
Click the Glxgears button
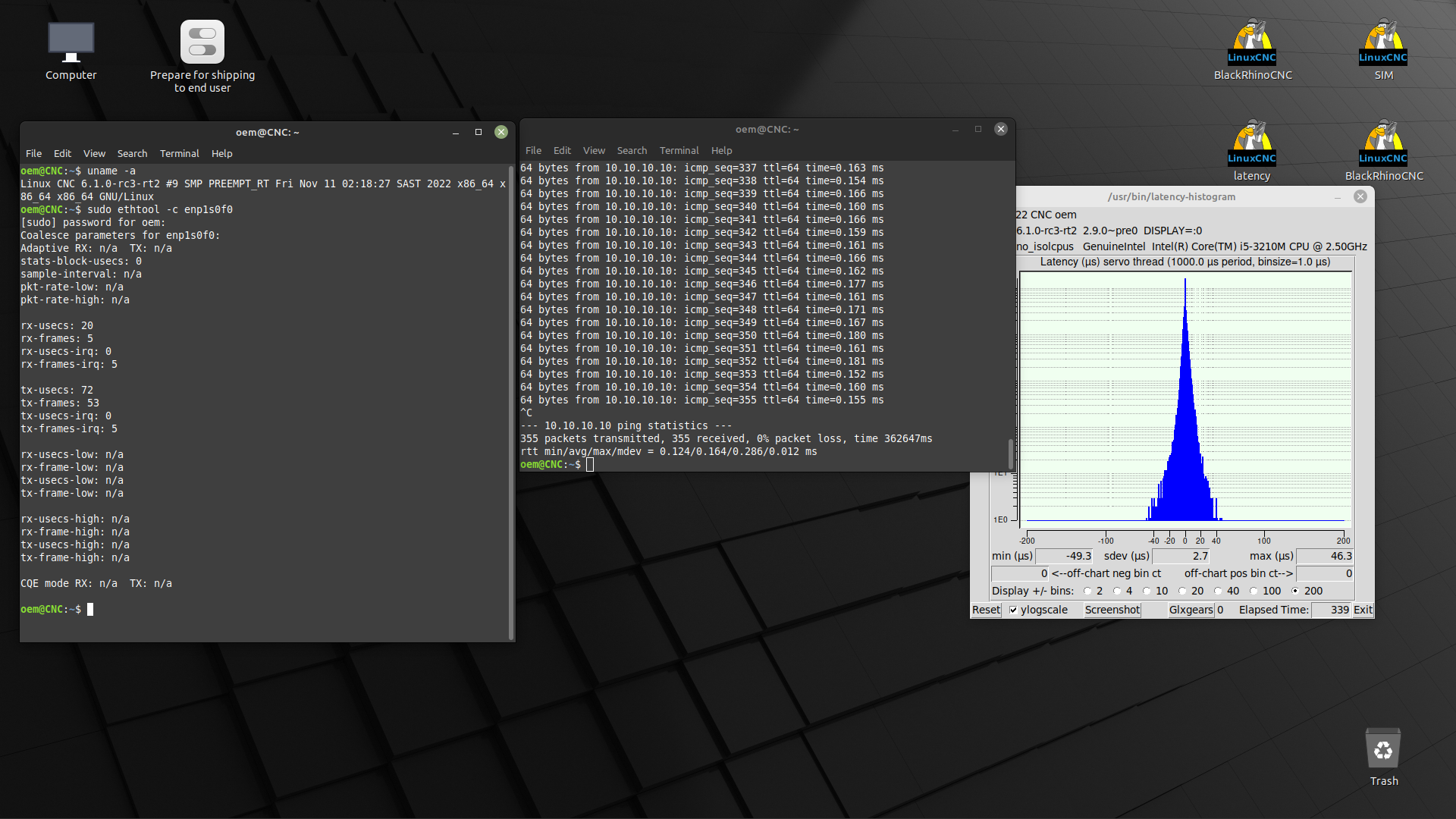1191,610
